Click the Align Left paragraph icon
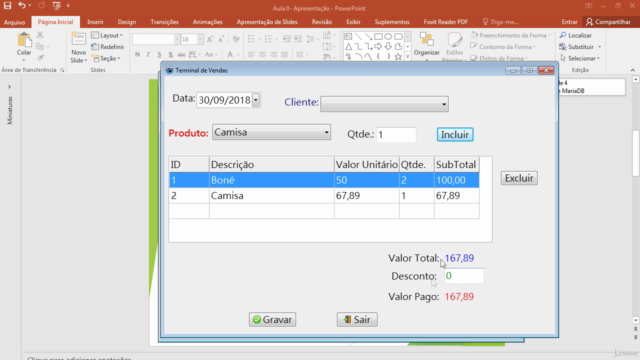640x360 pixels. pos(251,55)
